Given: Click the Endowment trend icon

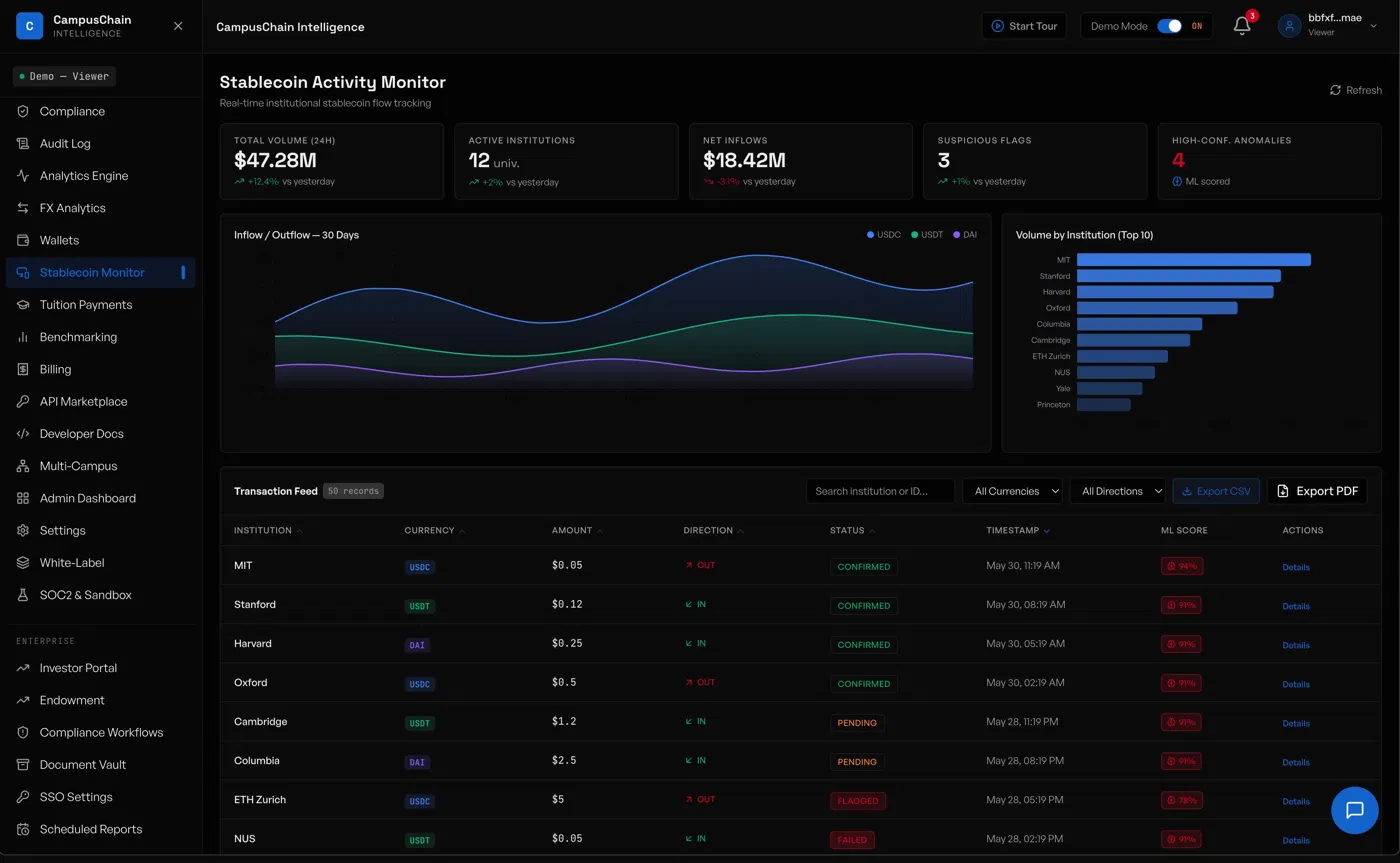Looking at the screenshot, I should pyautogui.click(x=23, y=700).
